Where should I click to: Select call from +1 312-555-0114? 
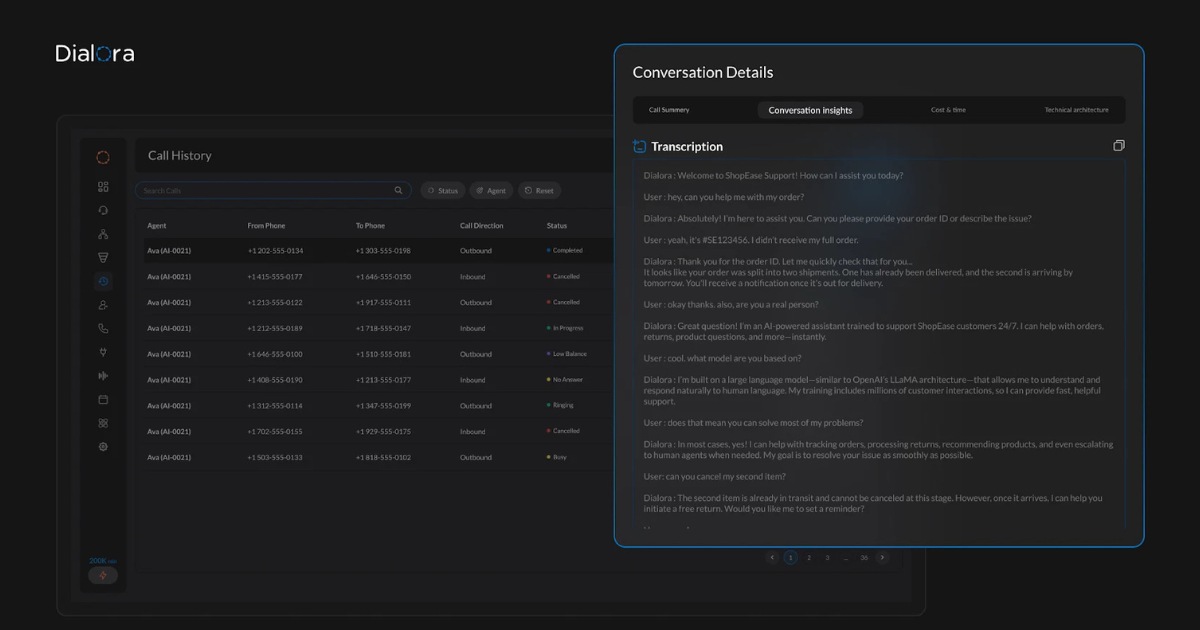coord(275,406)
